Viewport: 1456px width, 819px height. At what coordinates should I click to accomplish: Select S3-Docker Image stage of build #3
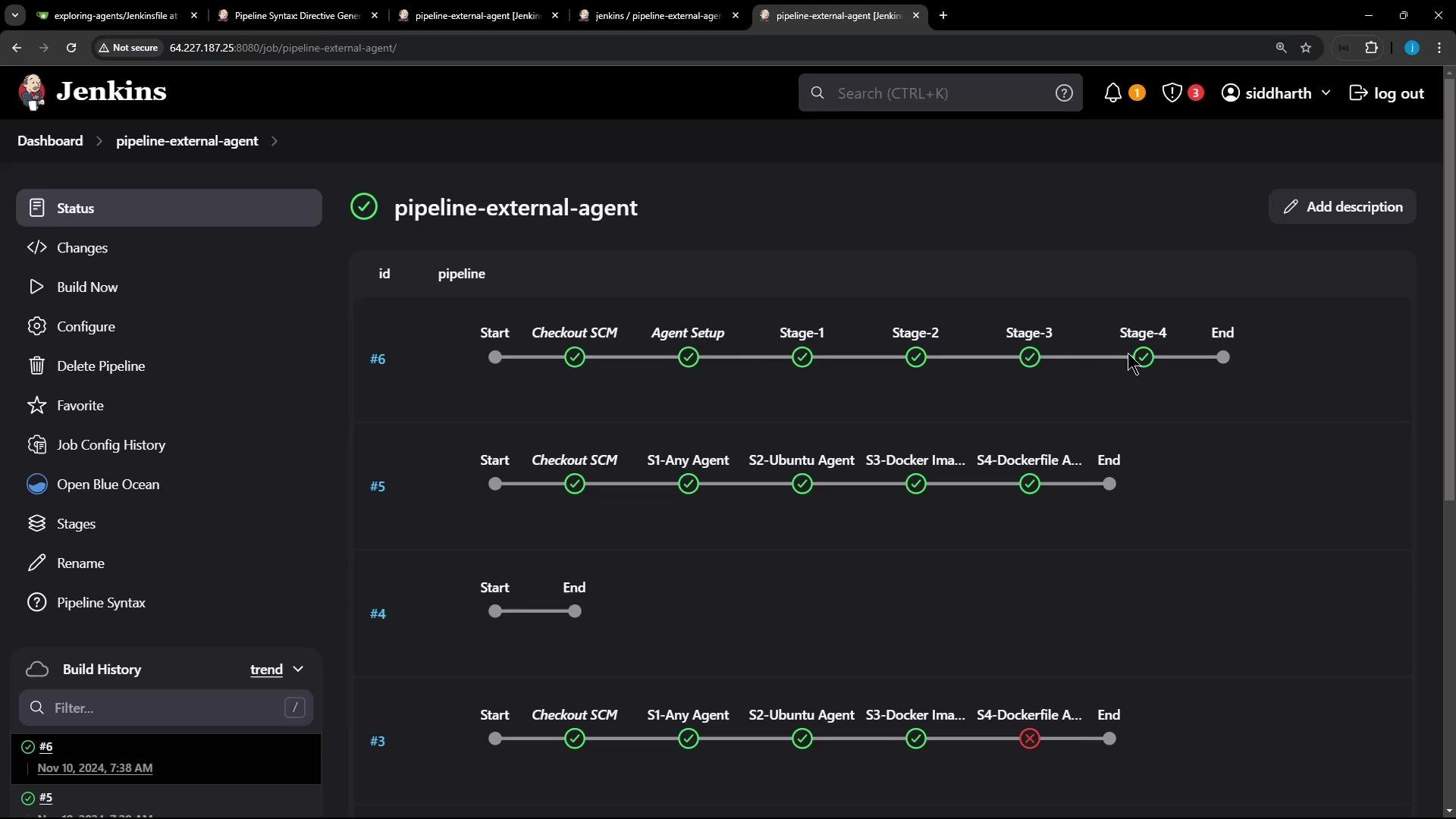click(916, 739)
